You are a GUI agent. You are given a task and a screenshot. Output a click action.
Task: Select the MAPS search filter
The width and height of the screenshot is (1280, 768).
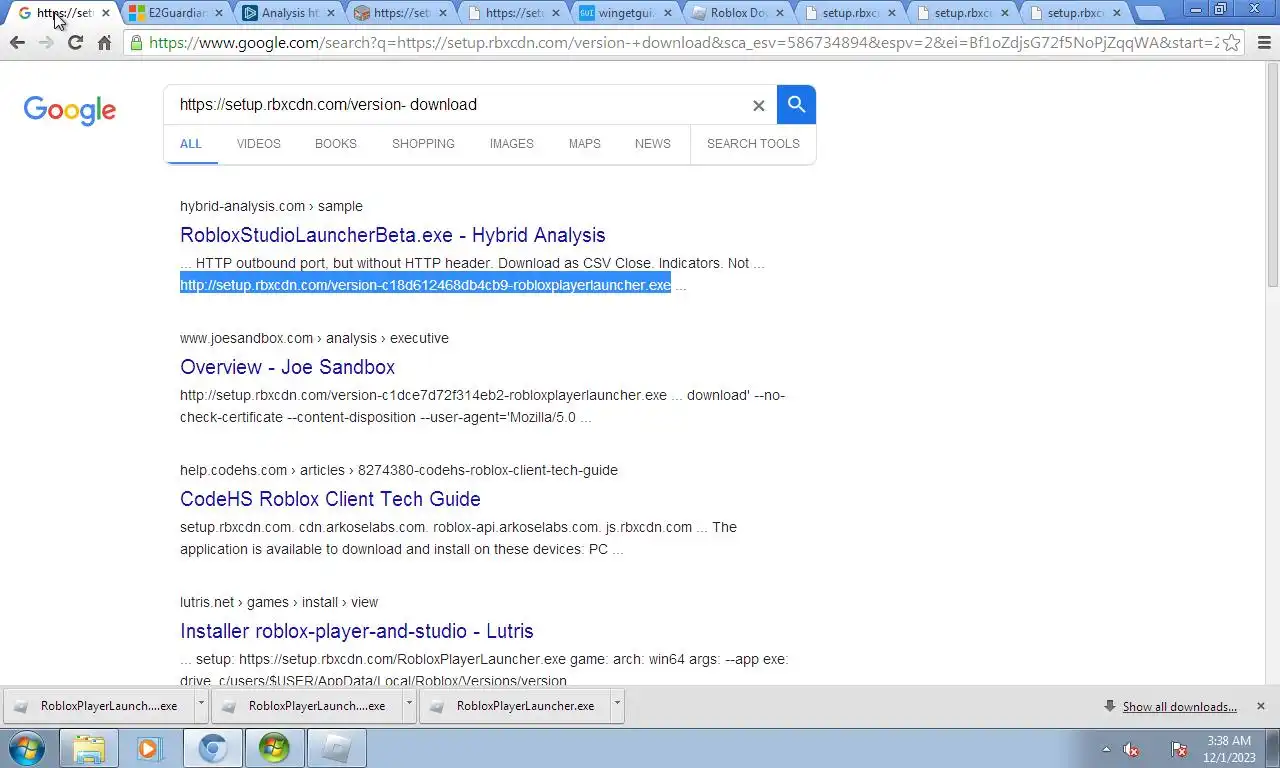point(585,144)
